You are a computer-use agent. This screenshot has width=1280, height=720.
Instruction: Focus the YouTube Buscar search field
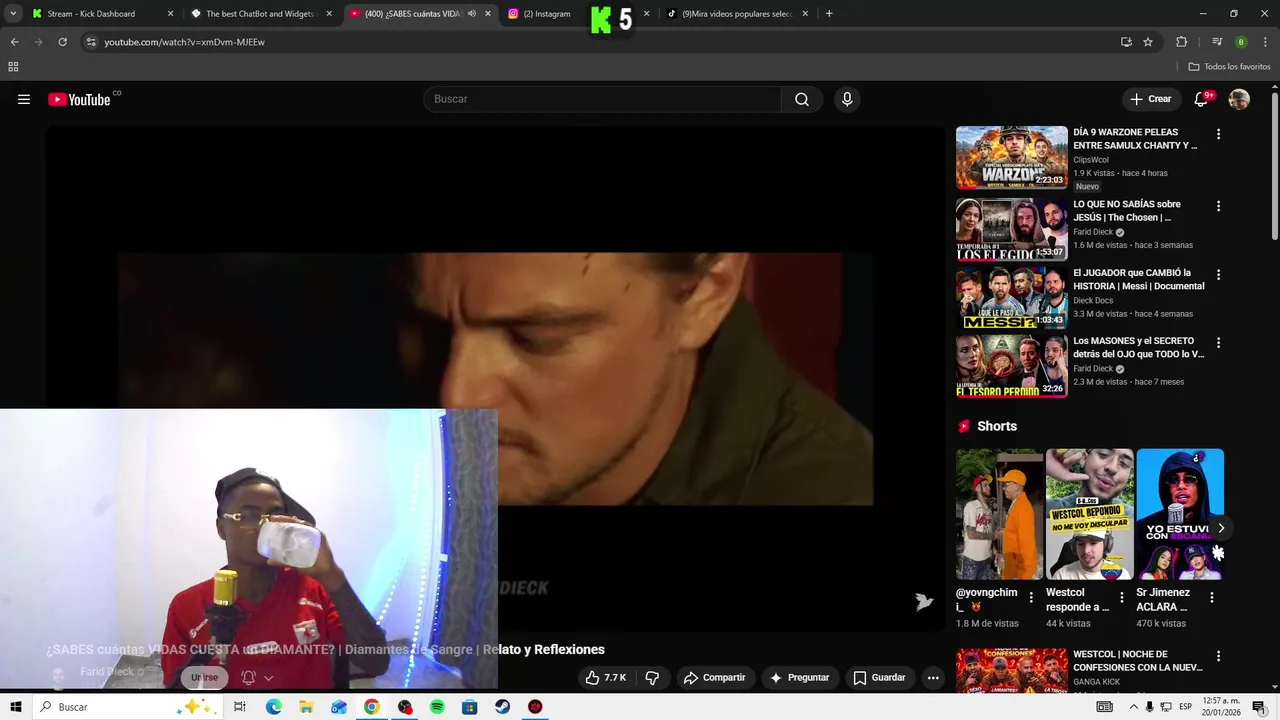[602, 99]
